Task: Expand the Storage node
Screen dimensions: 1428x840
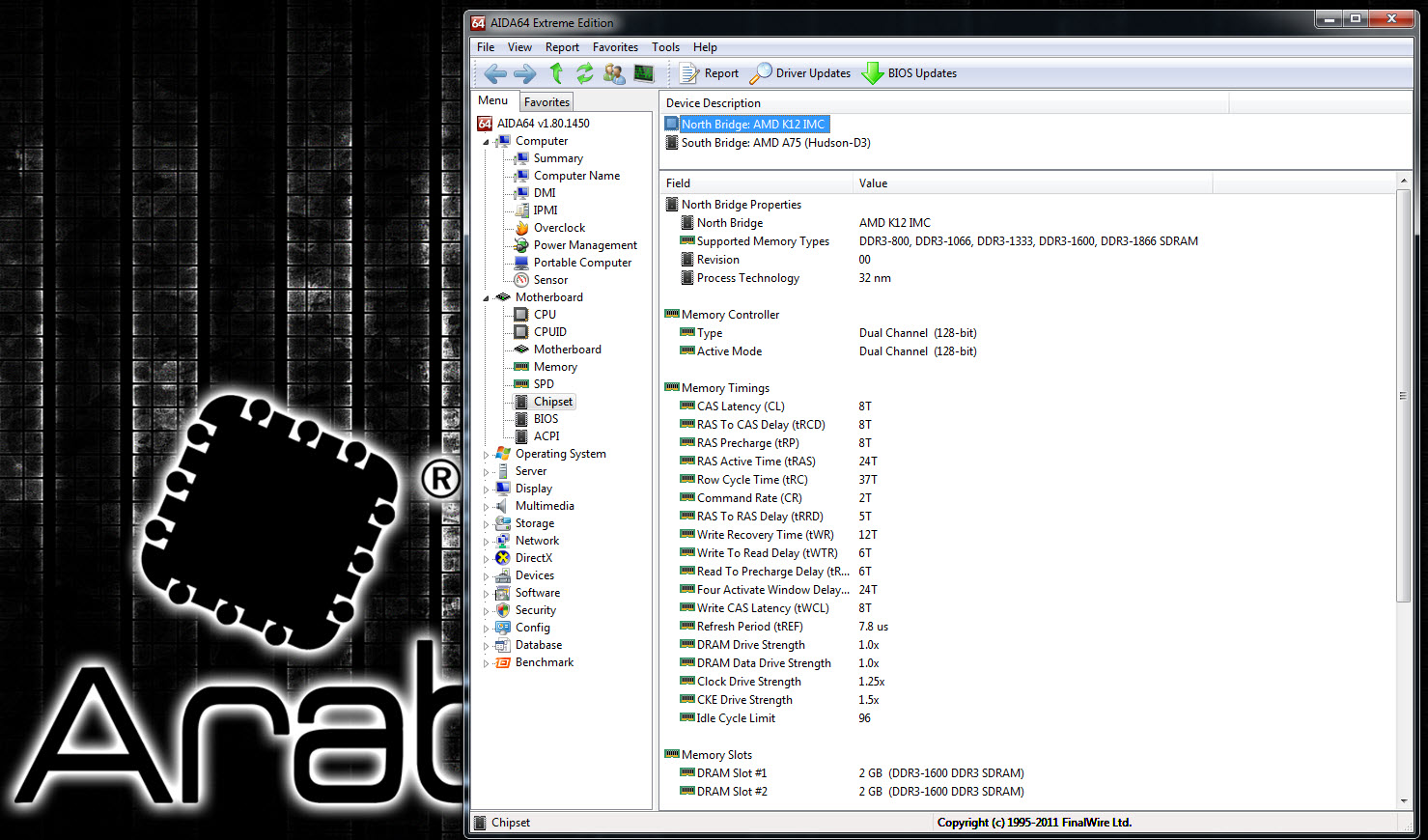Action: 486,523
